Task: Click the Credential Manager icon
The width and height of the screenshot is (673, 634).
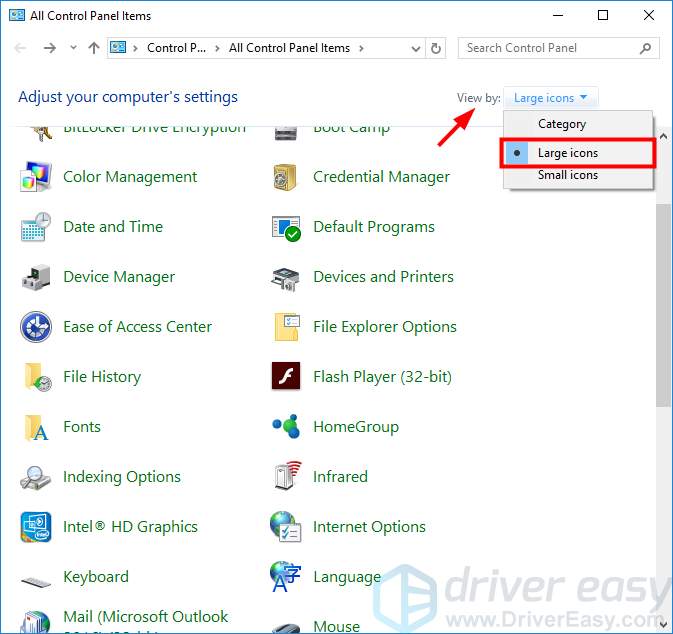Action: (286, 177)
